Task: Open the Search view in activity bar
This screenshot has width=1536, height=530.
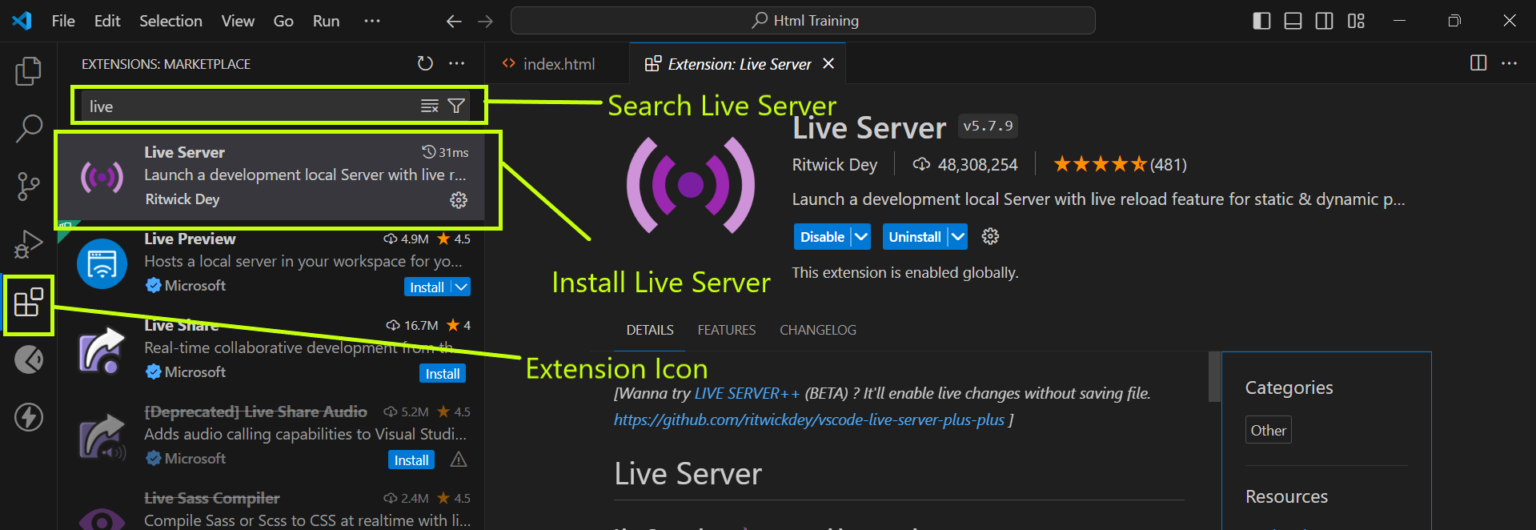Action: tap(29, 128)
